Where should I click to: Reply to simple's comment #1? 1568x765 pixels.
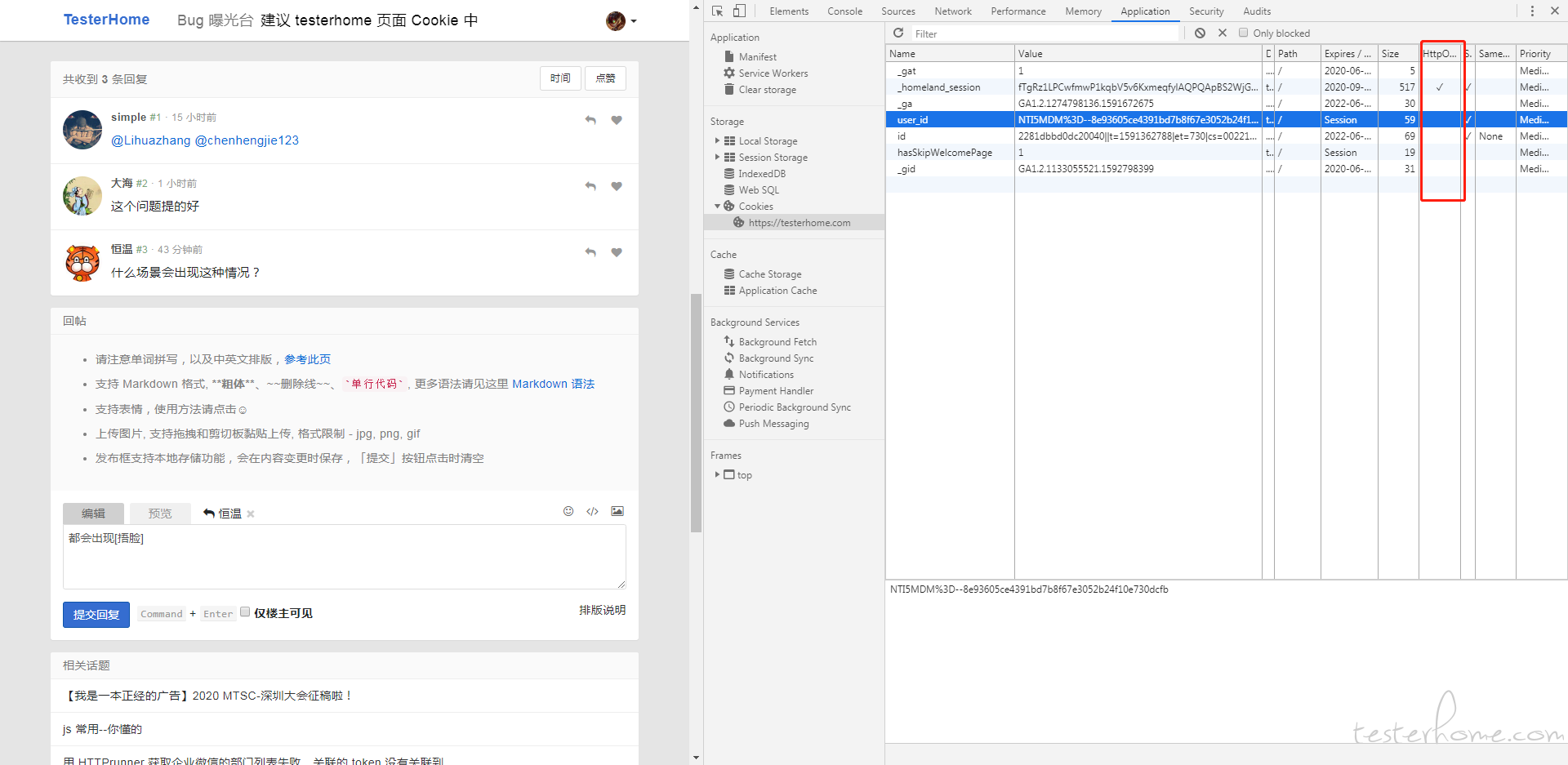590,120
